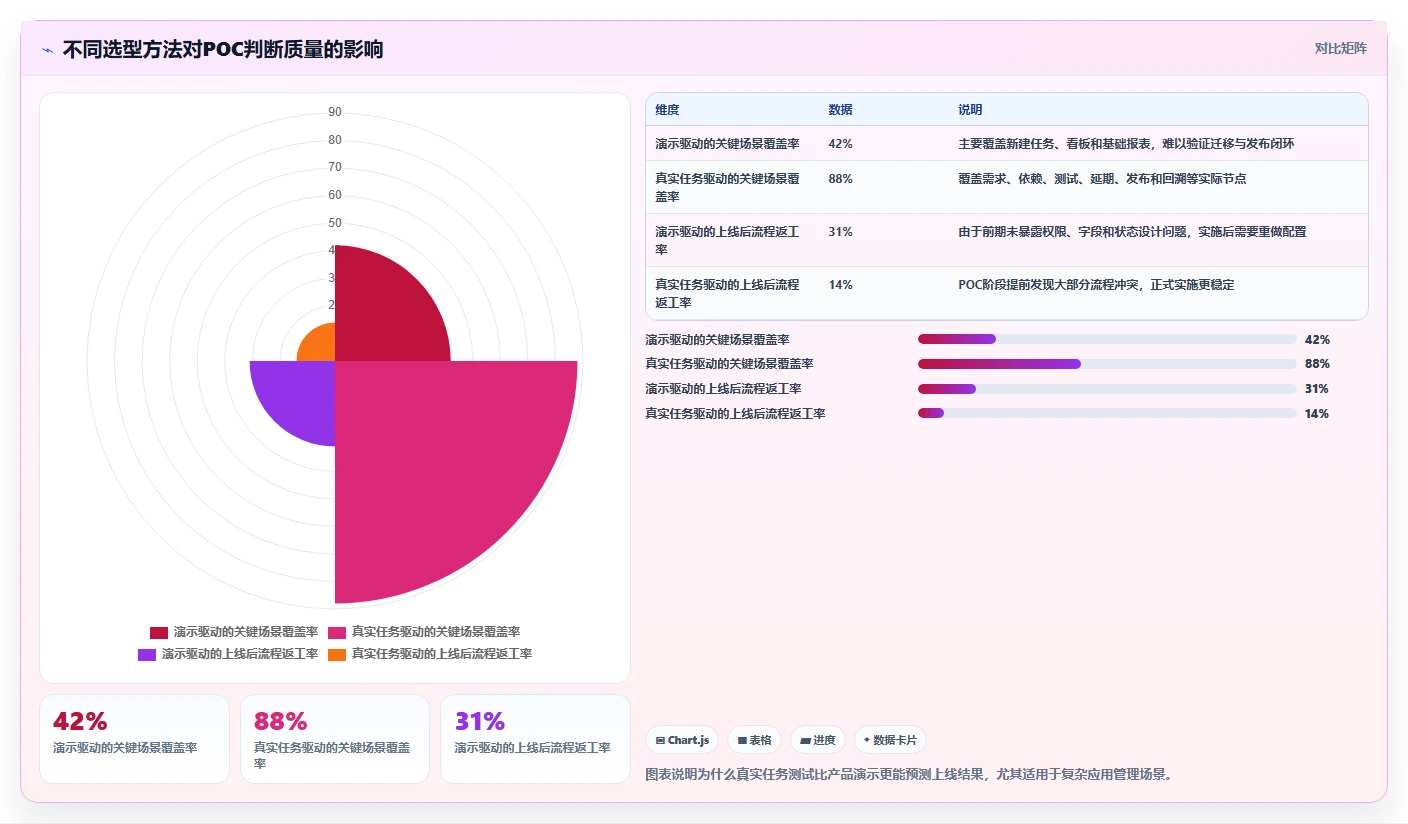This screenshot has height=824, width=1408.
Task: Select the 进度 tag chip
Action: (x=817, y=740)
